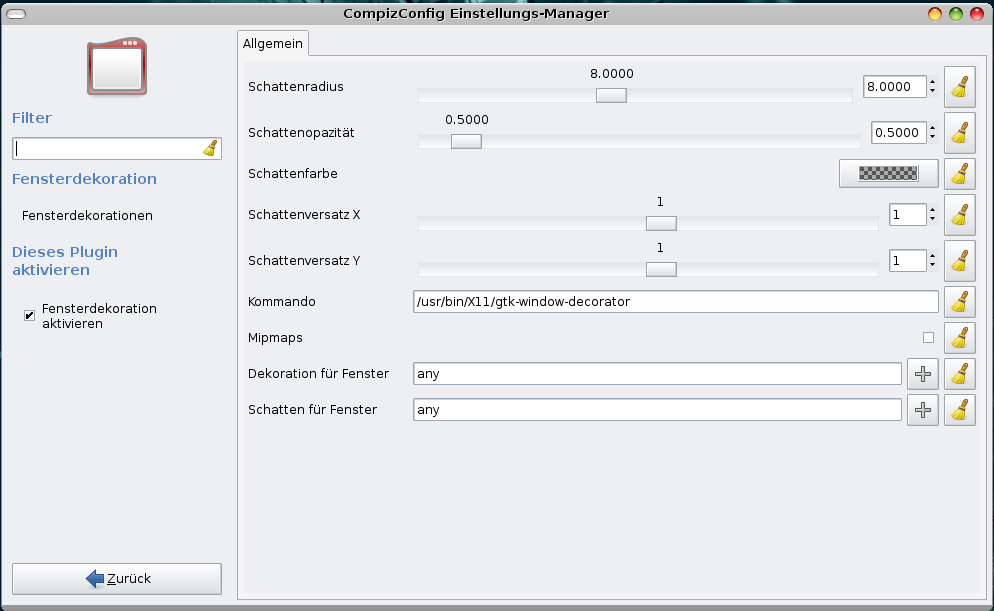Screen dimensions: 994x611
Task: Minimize the window with the orange button
Action: 934,14
